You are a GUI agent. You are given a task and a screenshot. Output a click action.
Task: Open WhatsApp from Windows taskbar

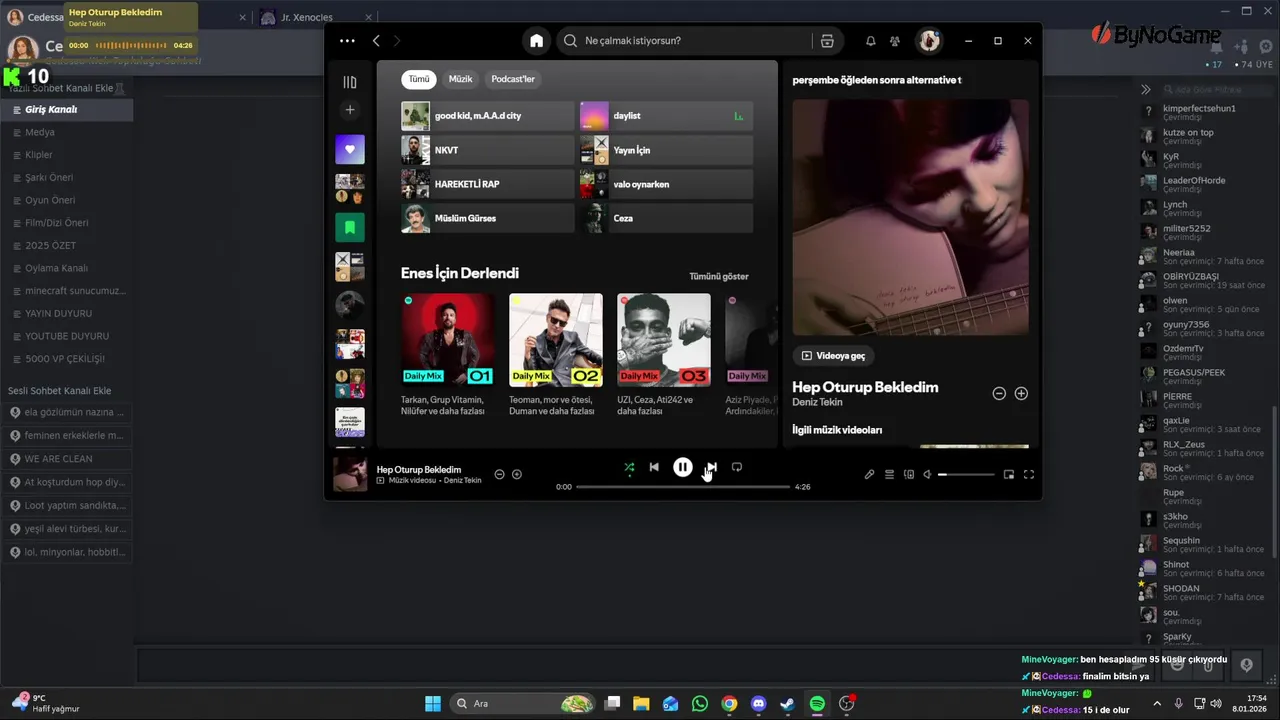(700, 704)
